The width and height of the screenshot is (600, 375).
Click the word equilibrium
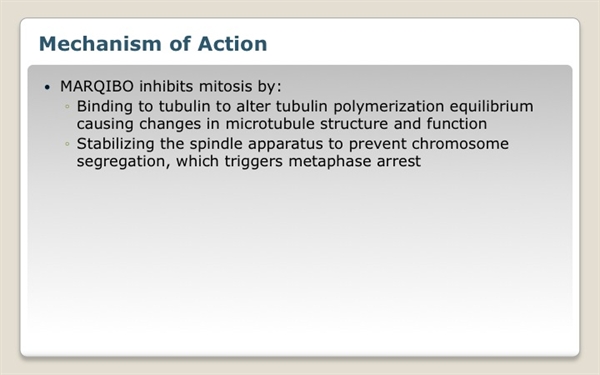491,107
